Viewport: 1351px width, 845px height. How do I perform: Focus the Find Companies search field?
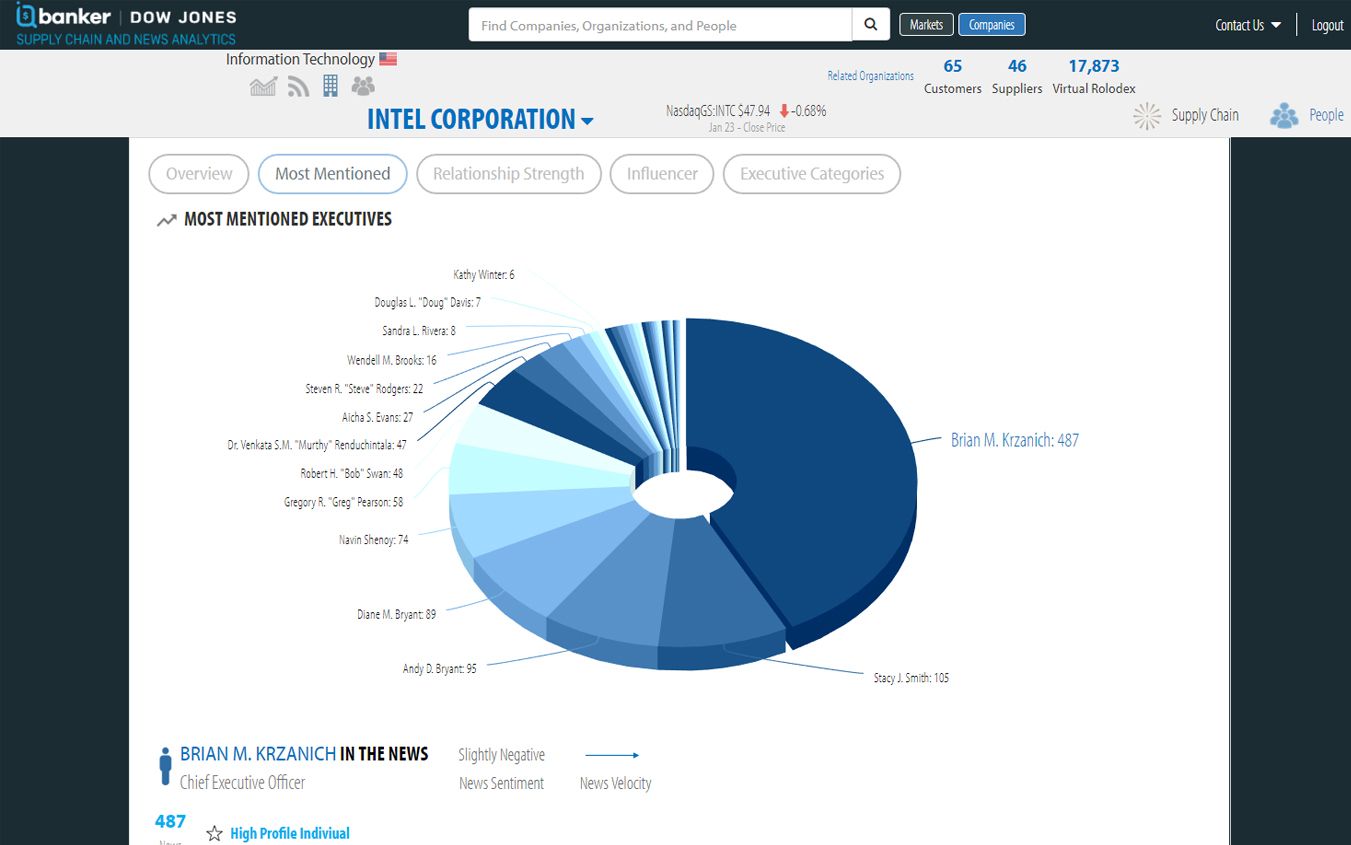tap(660, 25)
